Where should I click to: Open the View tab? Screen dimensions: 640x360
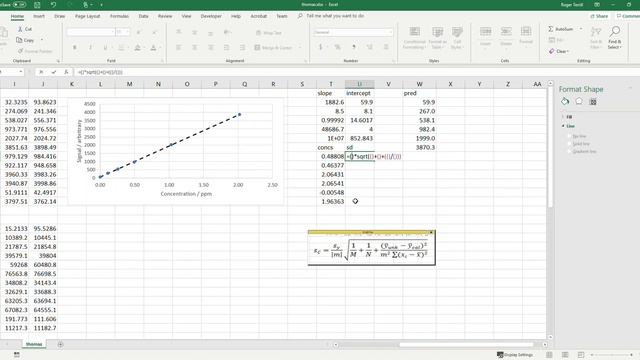click(186, 16)
